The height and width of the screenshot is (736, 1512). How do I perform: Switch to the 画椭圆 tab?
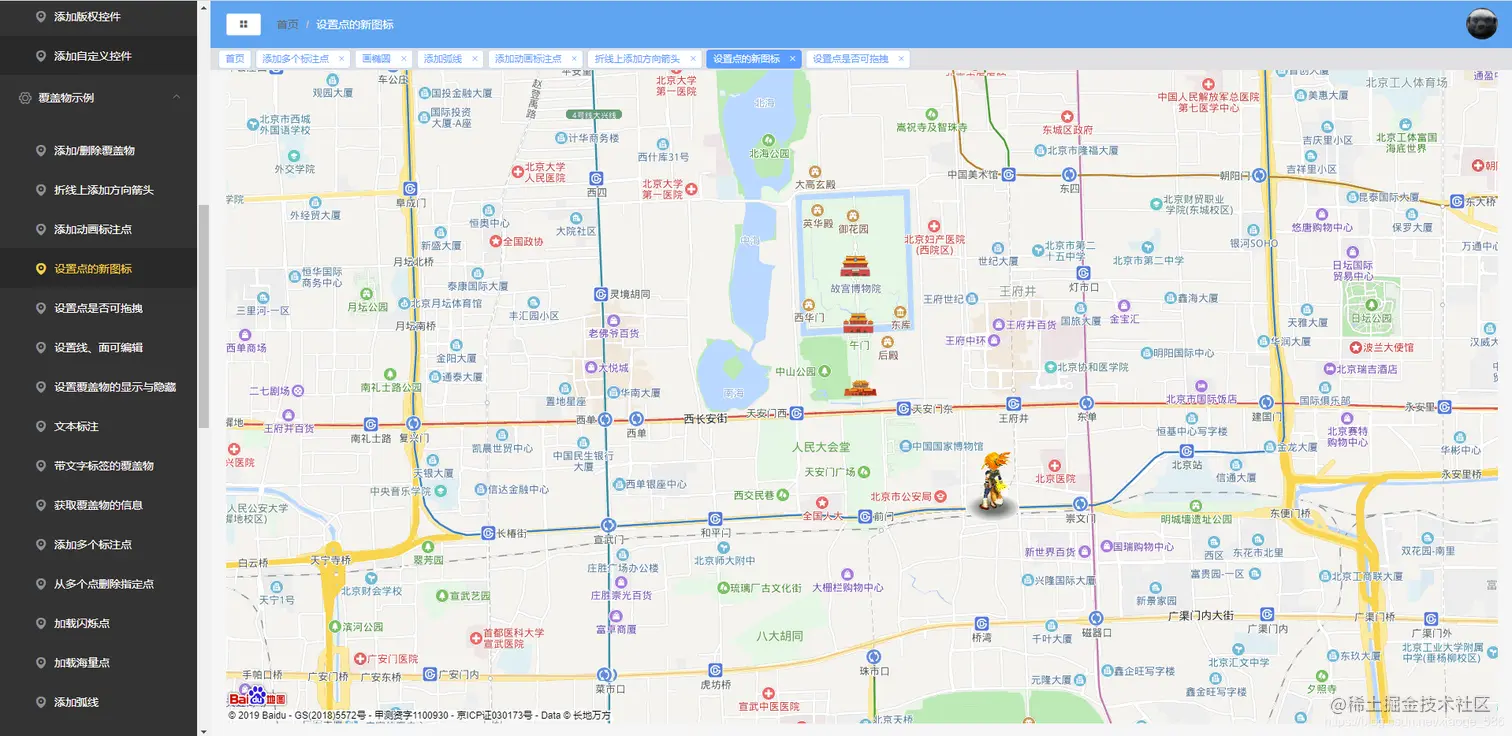tap(376, 58)
